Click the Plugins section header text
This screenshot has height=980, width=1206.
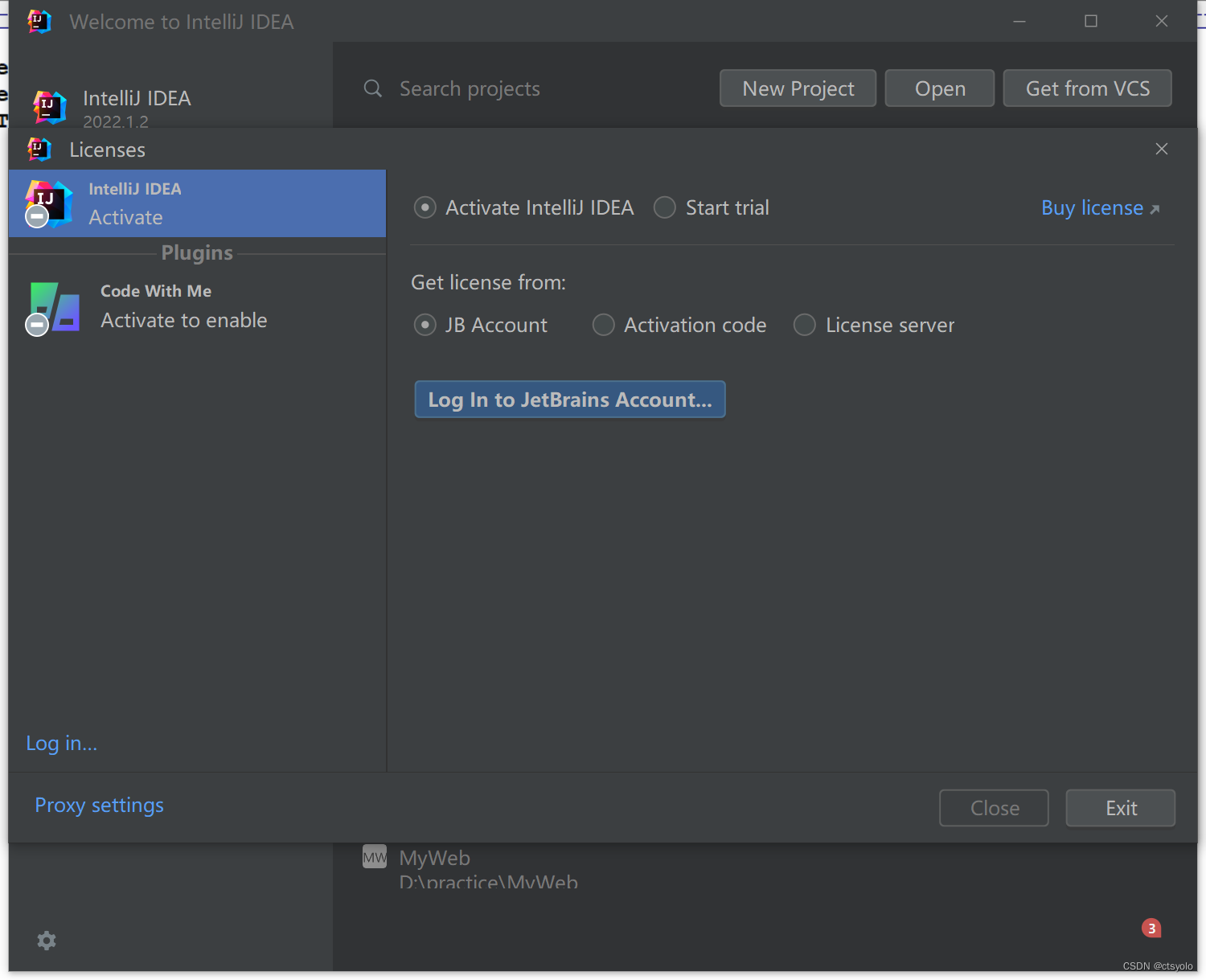[x=197, y=253]
